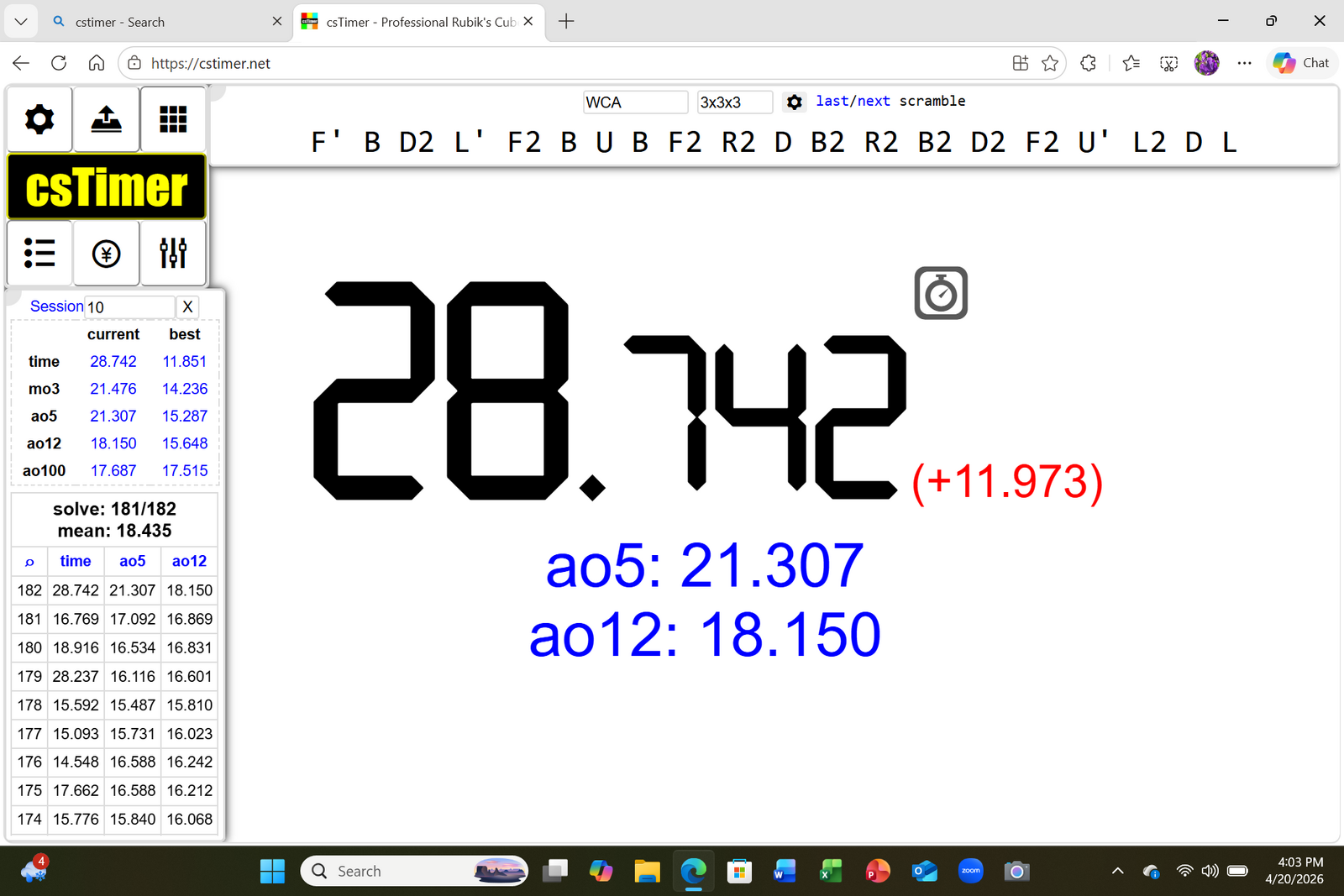
Task: Open the 3x3x3 puzzle dropdown
Action: pyautogui.click(x=735, y=102)
